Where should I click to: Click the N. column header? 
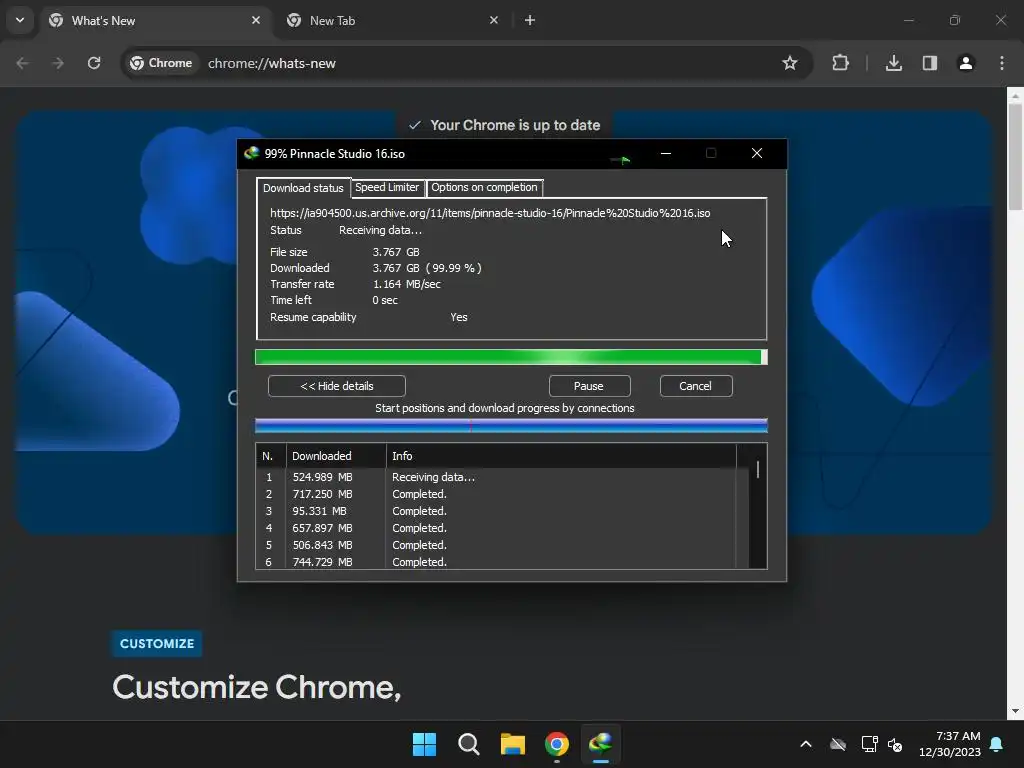click(x=271, y=456)
